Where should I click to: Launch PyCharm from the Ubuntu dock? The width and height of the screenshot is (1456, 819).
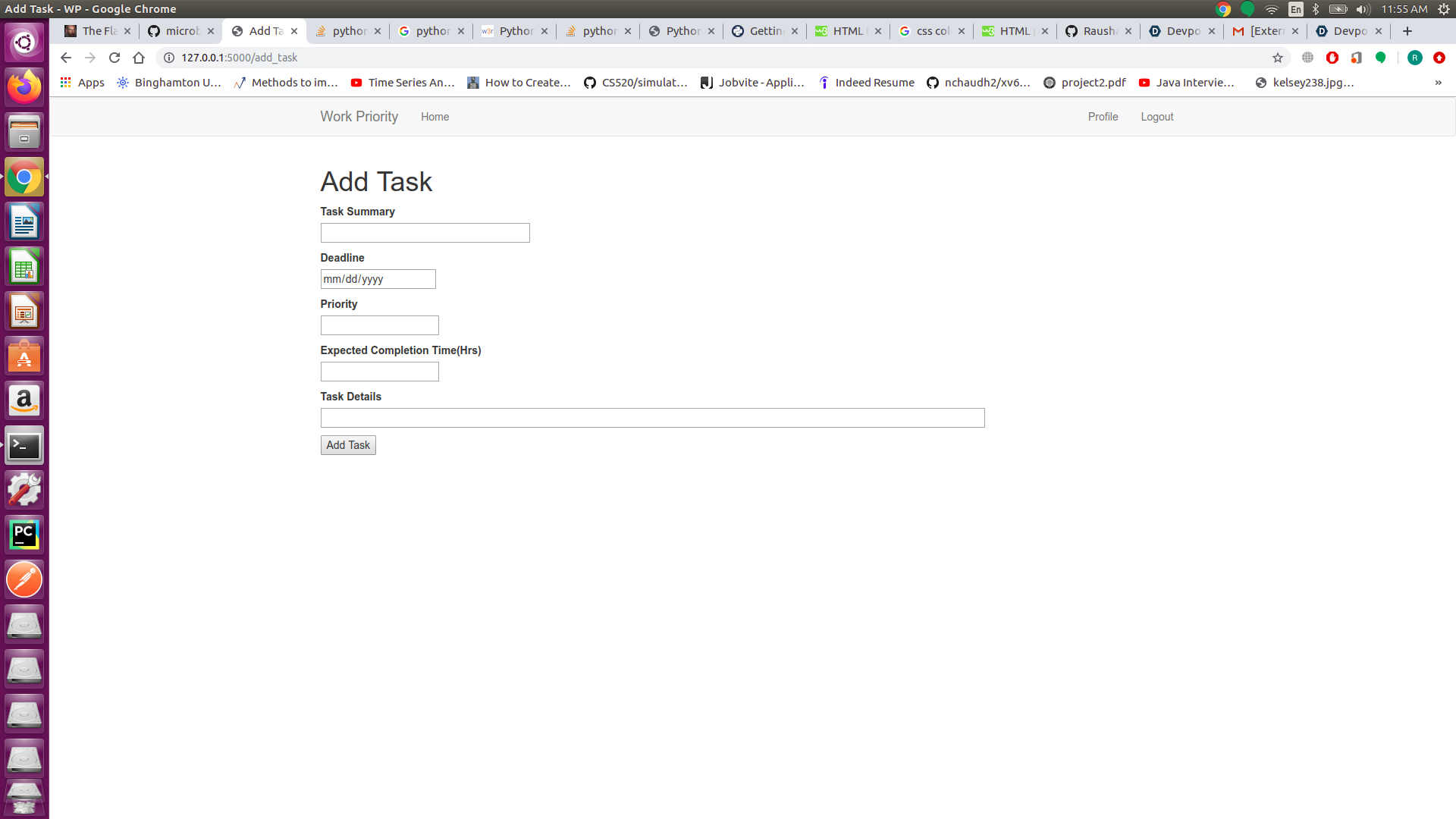coord(24,535)
